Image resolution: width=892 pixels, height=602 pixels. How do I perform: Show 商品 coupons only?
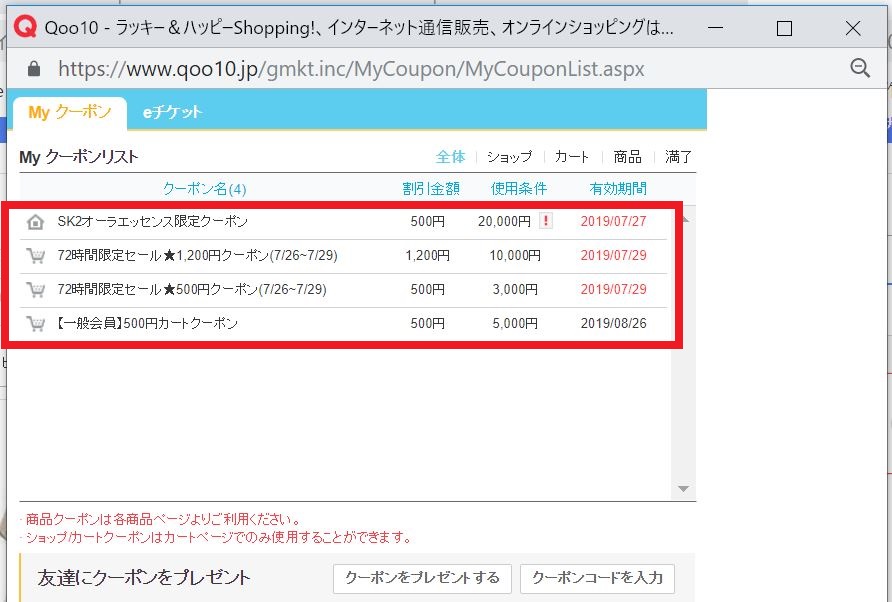coord(627,157)
